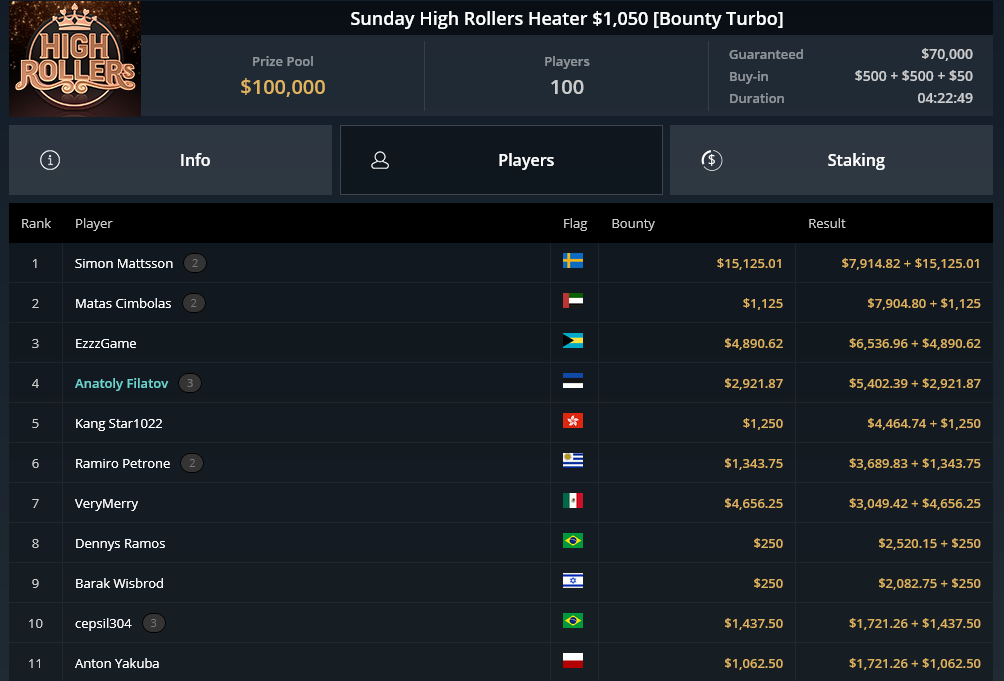Click Simon Mattsson's Sweden flag

click(x=572, y=260)
